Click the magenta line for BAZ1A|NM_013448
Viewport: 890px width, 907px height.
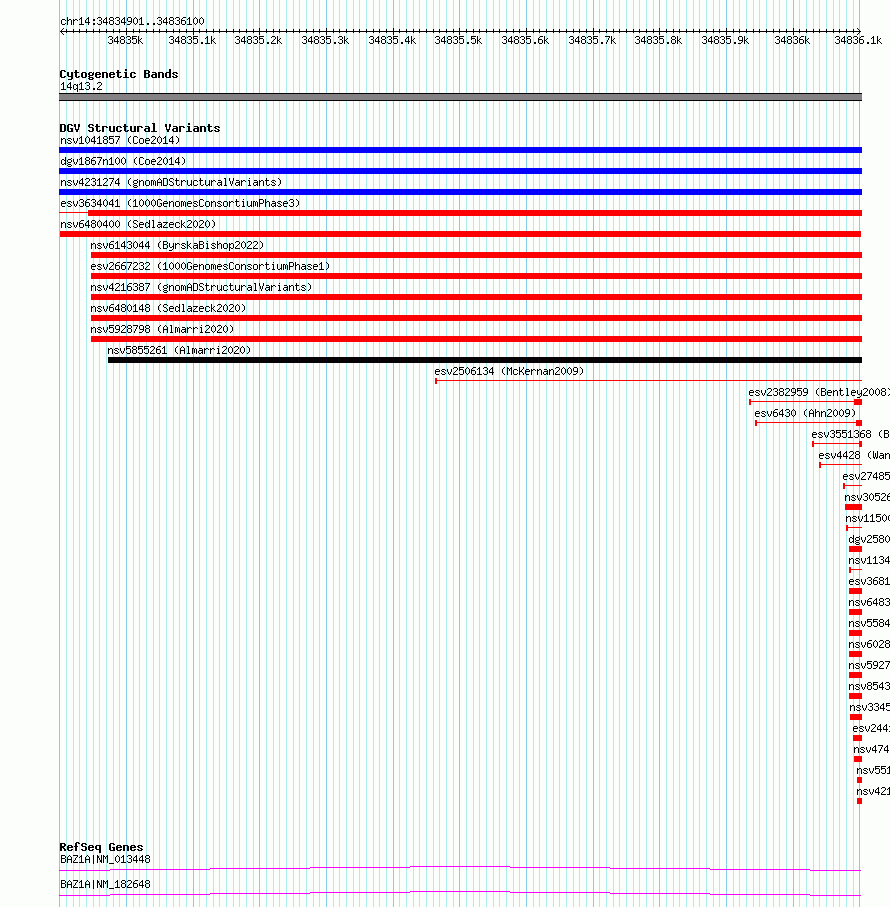click(x=460, y=868)
